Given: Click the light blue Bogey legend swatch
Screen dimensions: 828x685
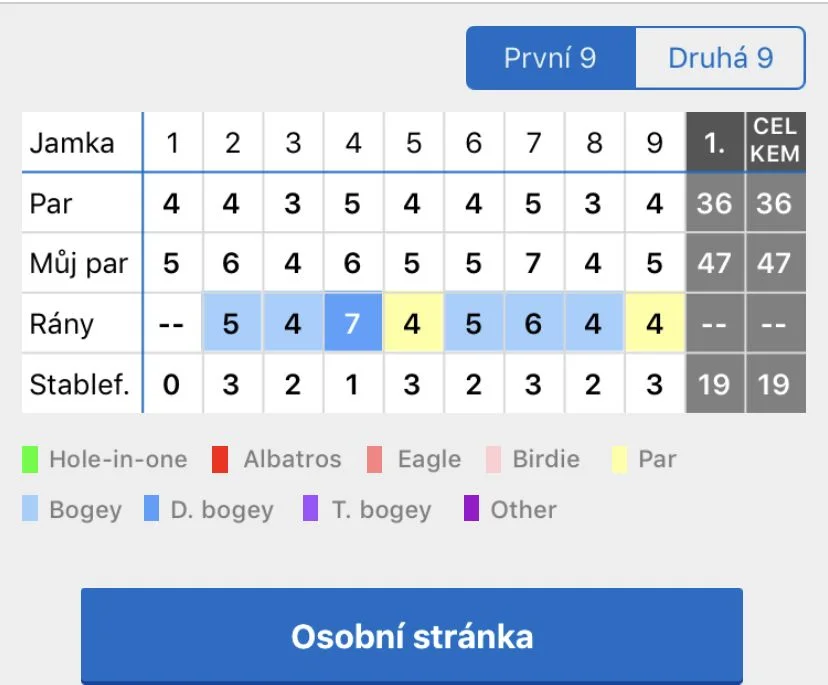Looking at the screenshot, I should coord(30,508).
